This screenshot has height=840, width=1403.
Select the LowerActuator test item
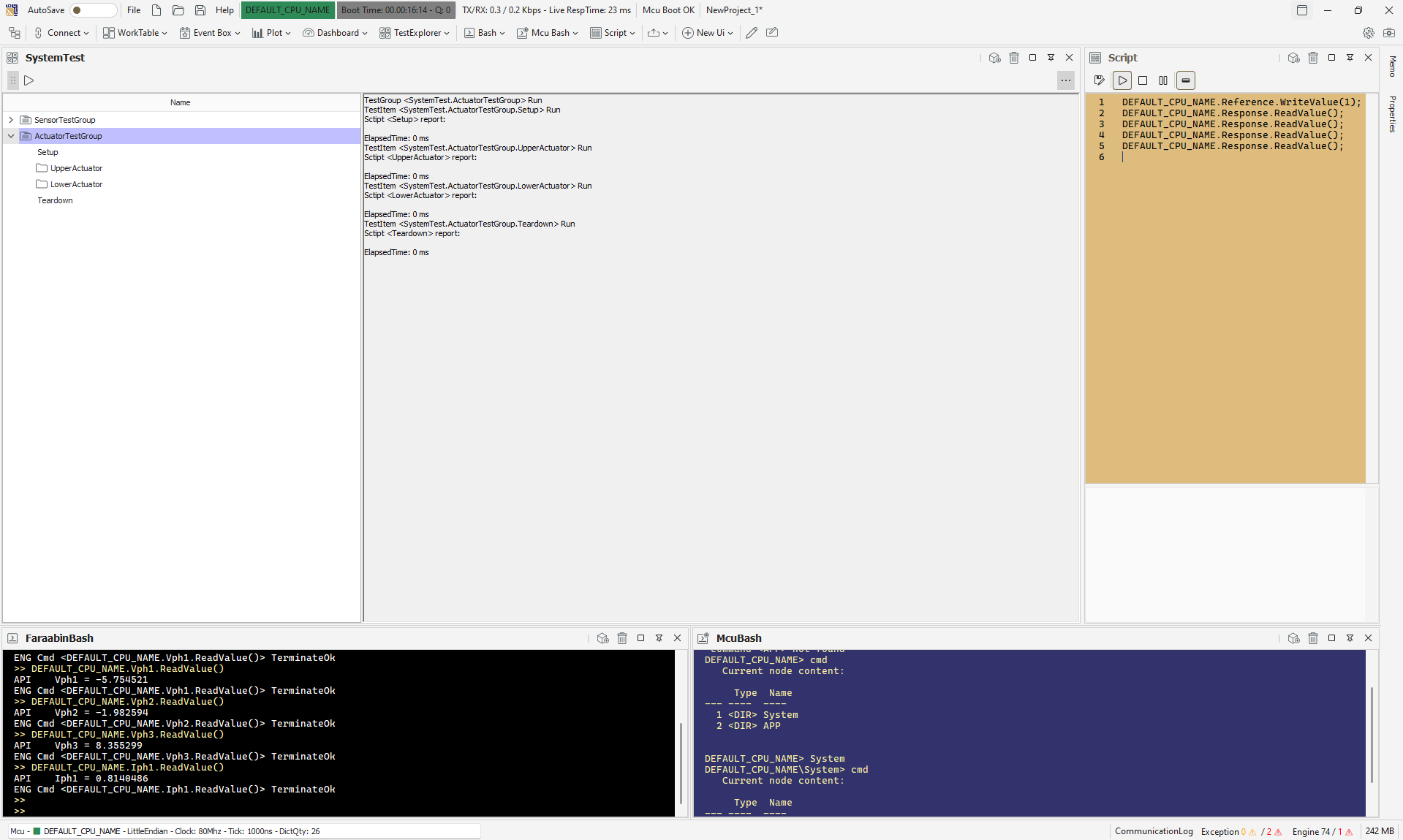point(76,184)
